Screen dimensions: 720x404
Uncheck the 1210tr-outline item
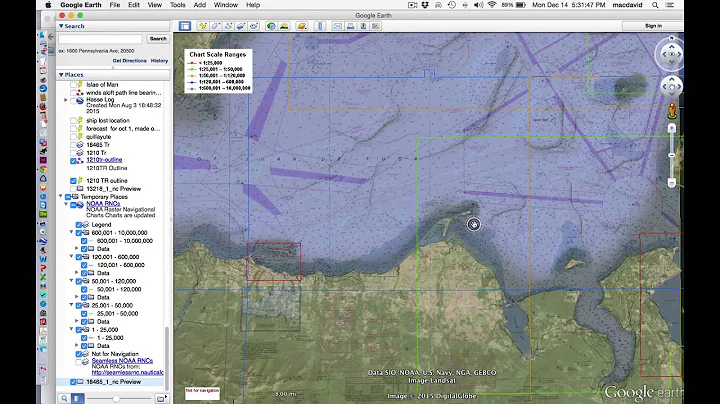(x=73, y=161)
